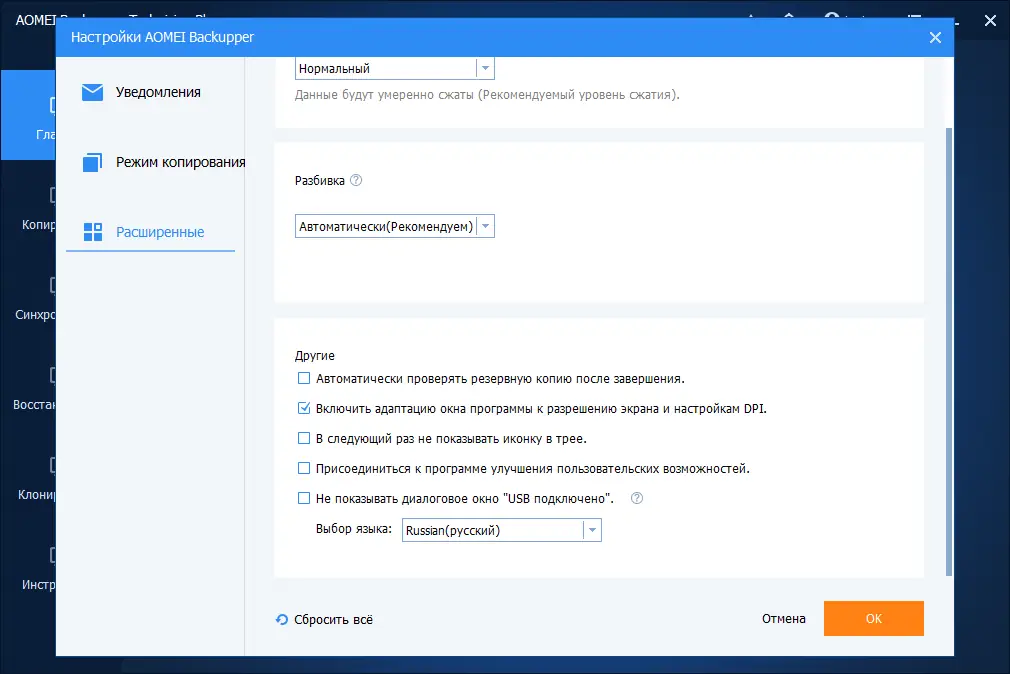The image size is (1010, 674).
Task: Check the hide "USB подключено" dialog box
Action: (x=304, y=498)
